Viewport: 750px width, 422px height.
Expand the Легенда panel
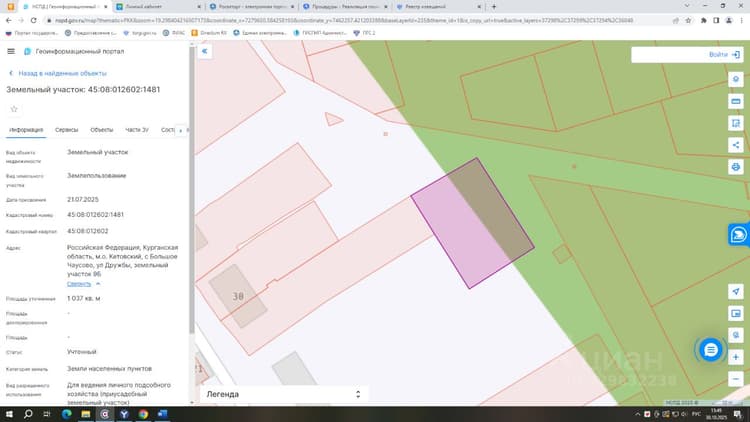(x=284, y=394)
